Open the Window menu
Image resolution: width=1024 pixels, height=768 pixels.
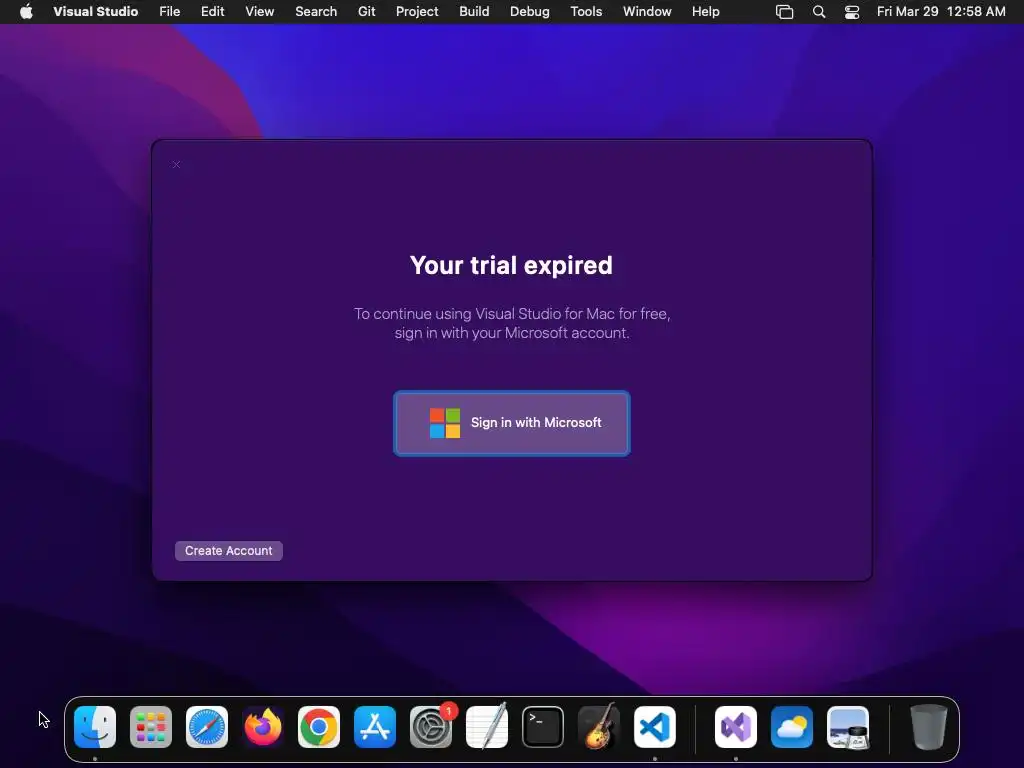tap(647, 12)
